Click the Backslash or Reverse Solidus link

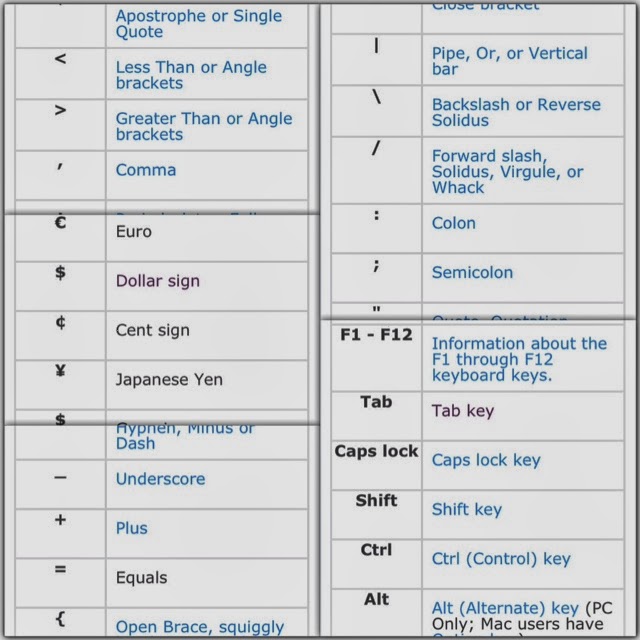(516, 112)
